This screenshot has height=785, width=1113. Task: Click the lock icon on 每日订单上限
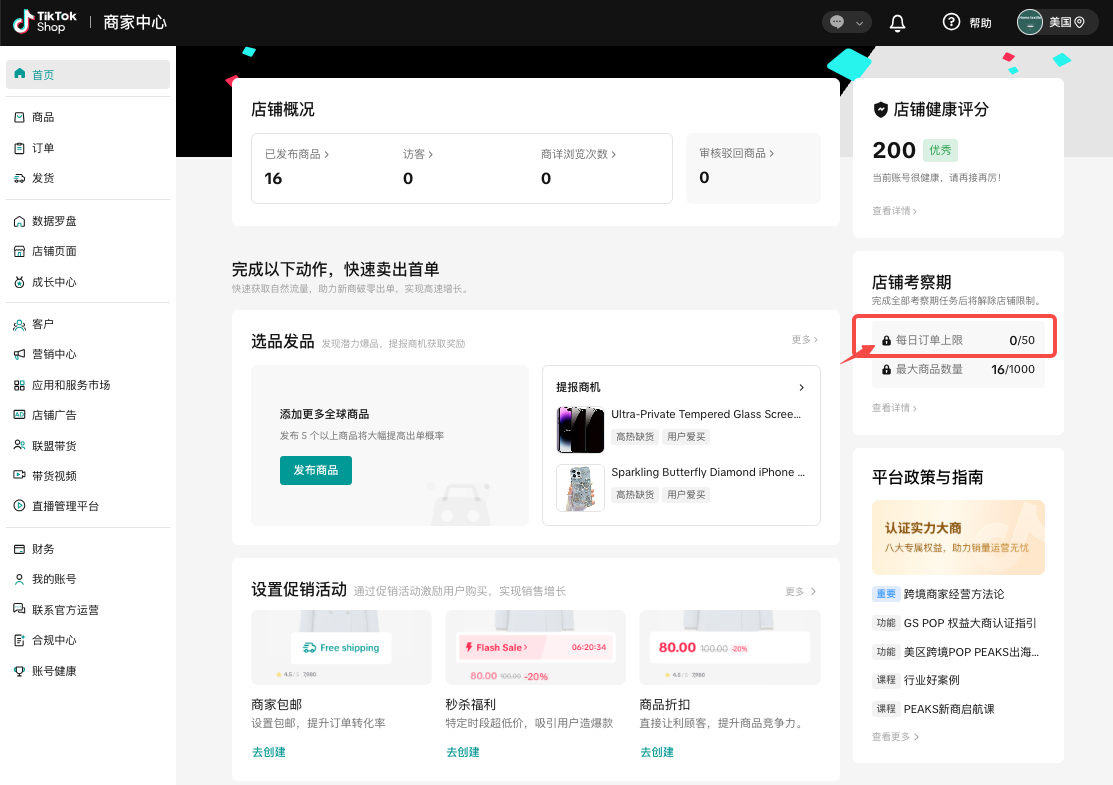pyautogui.click(x=886, y=340)
